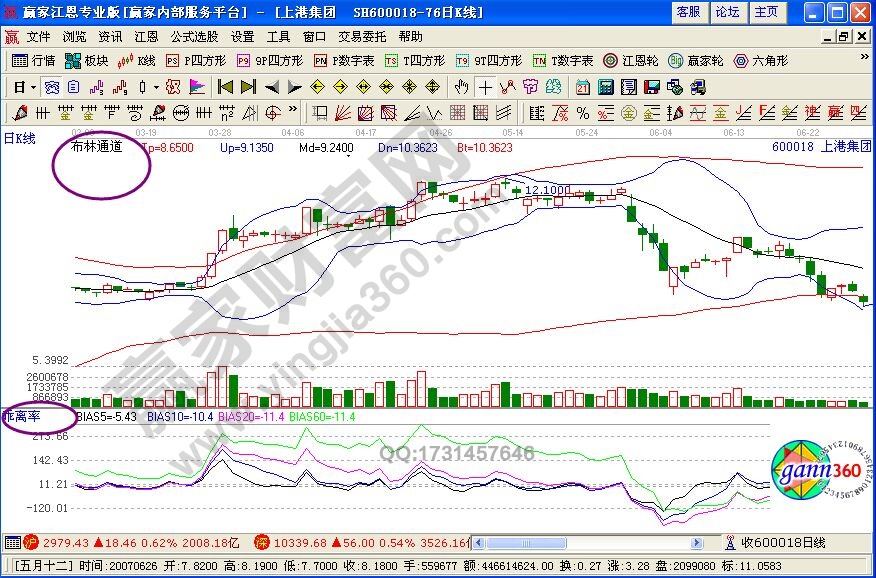Select the hand pan tool
The image size is (876, 578).
[461, 87]
